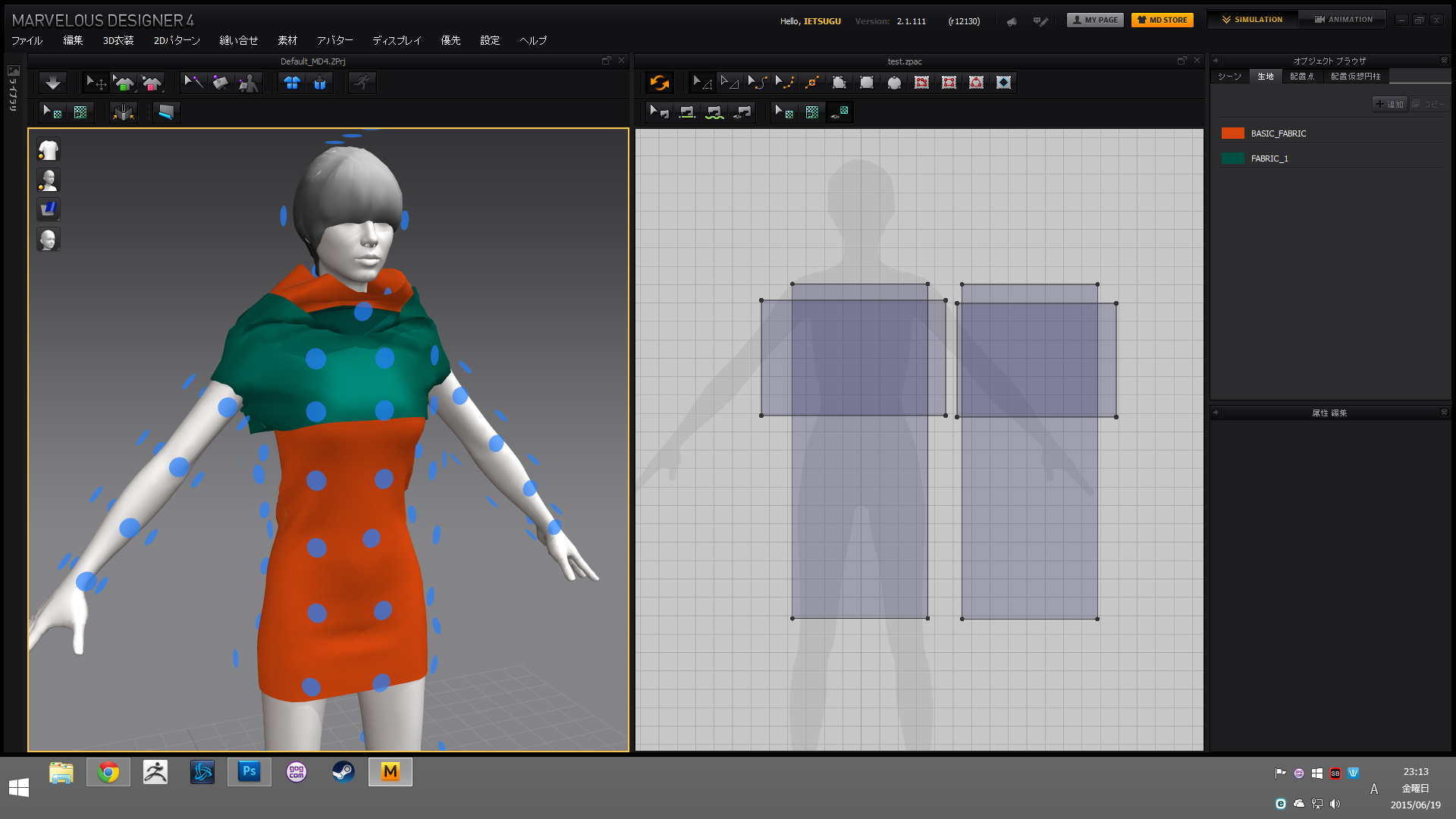Switch to the シーン tab

pyautogui.click(x=1229, y=77)
